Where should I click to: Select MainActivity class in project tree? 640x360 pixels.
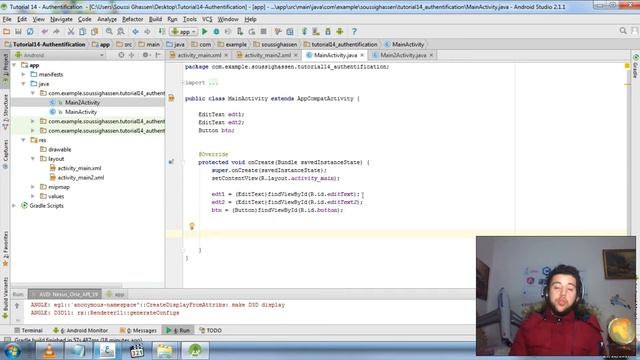pyautogui.click(x=81, y=112)
